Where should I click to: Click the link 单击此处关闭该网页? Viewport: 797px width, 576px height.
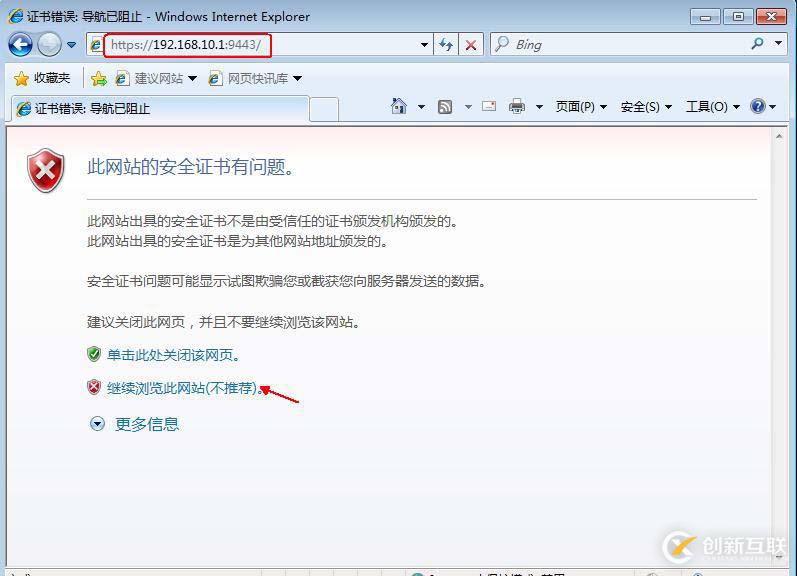click(x=173, y=355)
